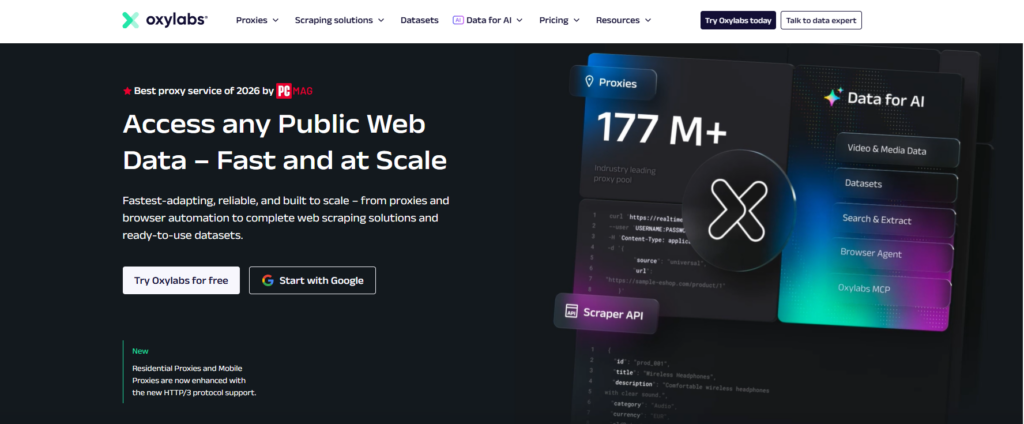Select the Scraper API card in hero graphic
Screen dimensions: 1024x424
607,313
